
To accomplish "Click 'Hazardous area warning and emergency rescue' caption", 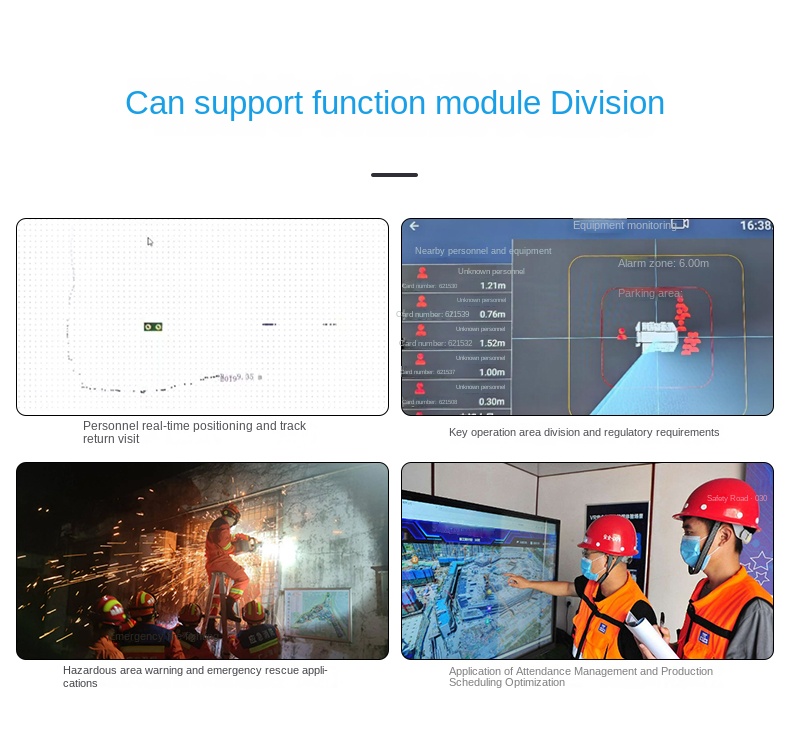I will click(x=195, y=677).
